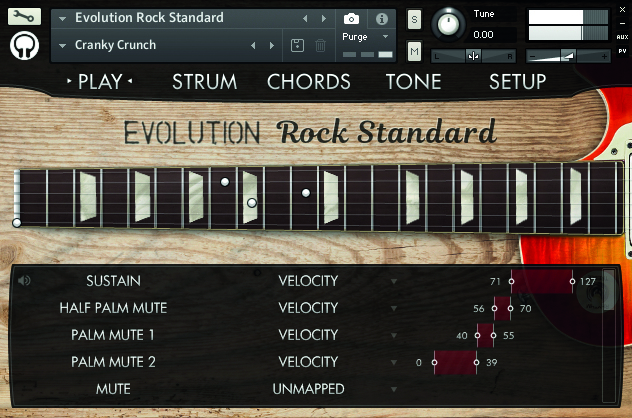Open the HALF PALM MUTE mapping dropdown
632x418 pixels.
click(394, 308)
